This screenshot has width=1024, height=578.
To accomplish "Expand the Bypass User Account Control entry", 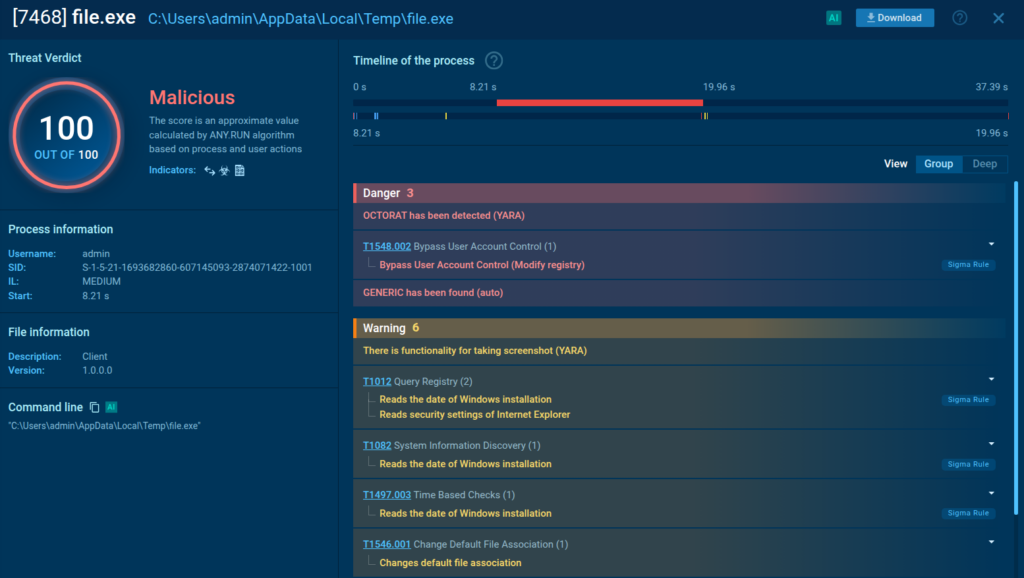I will 991,244.
